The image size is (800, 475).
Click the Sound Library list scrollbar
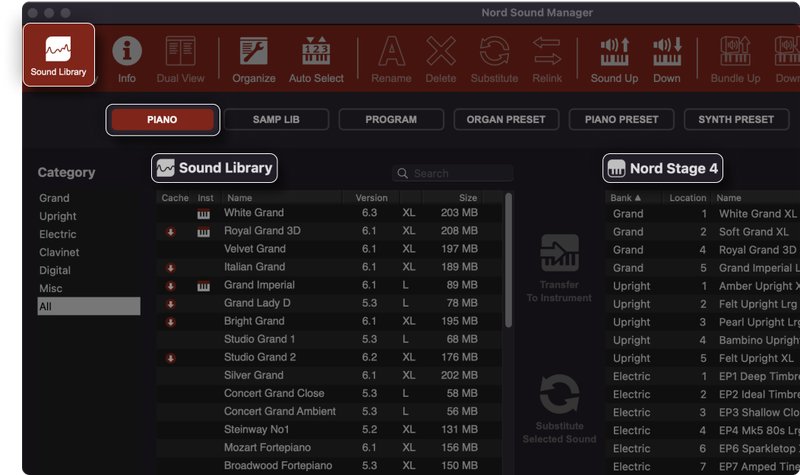508,260
